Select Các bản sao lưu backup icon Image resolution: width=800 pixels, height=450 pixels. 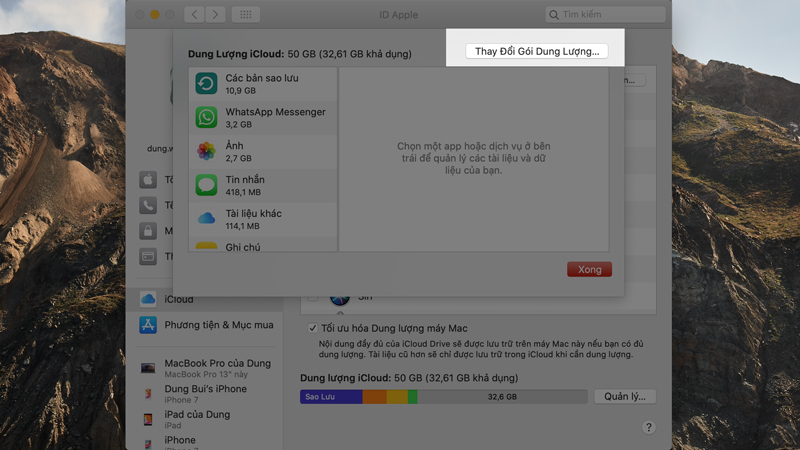[206, 84]
